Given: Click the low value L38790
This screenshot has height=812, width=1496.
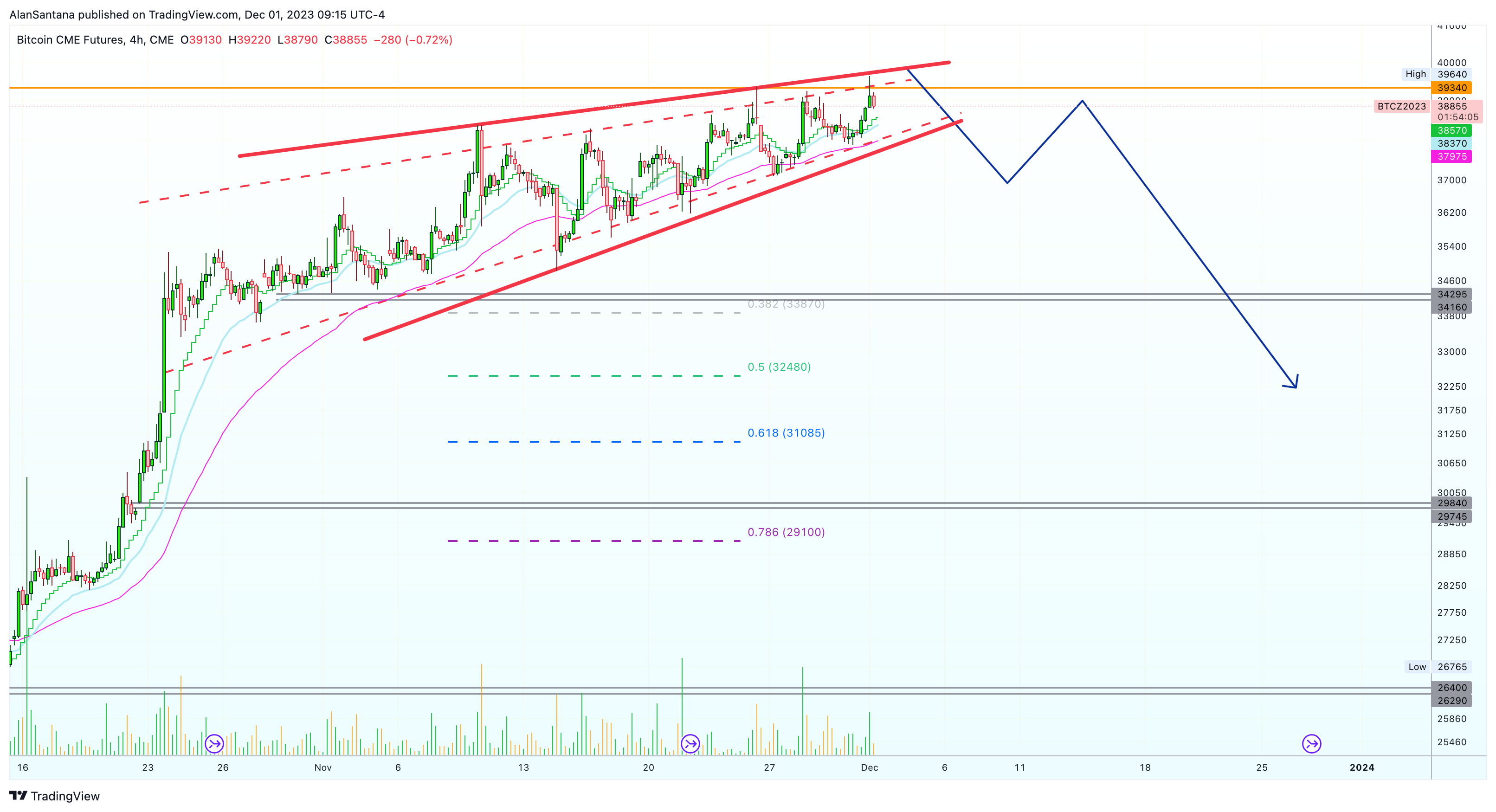Looking at the screenshot, I should tap(297, 40).
